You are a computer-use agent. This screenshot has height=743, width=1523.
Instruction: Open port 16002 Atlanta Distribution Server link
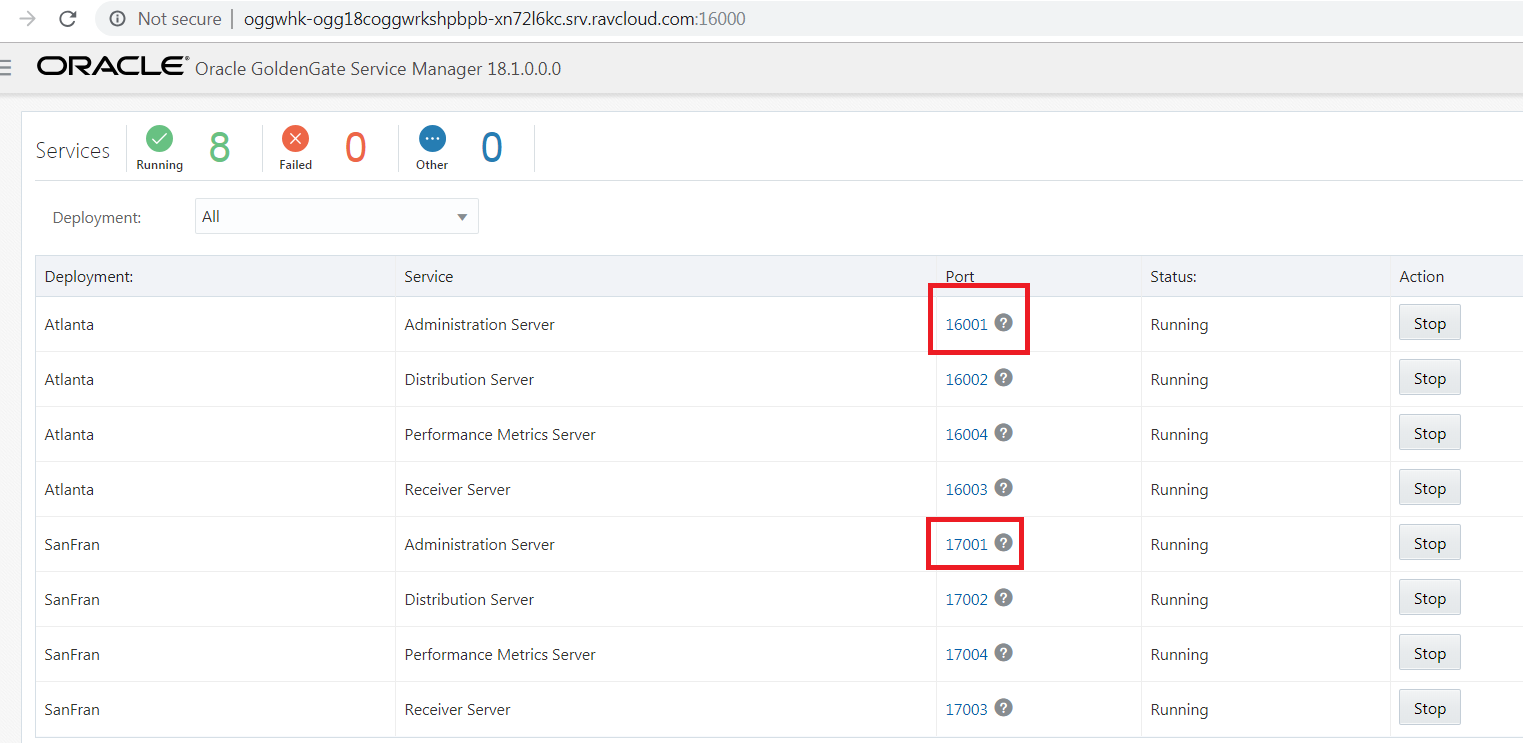pos(966,380)
